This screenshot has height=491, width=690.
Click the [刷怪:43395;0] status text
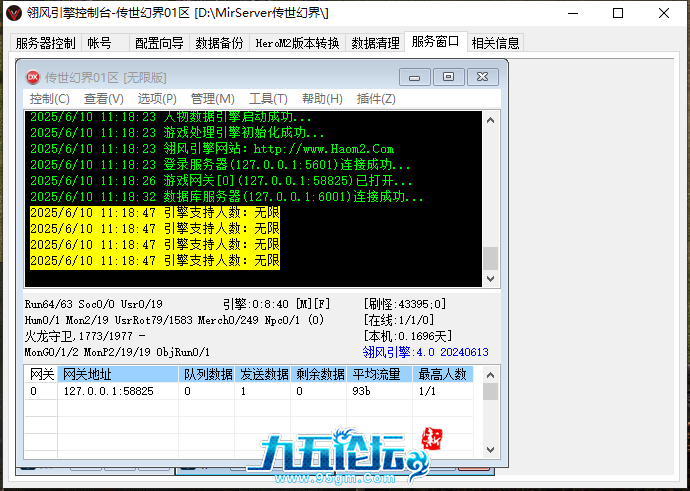[405, 304]
